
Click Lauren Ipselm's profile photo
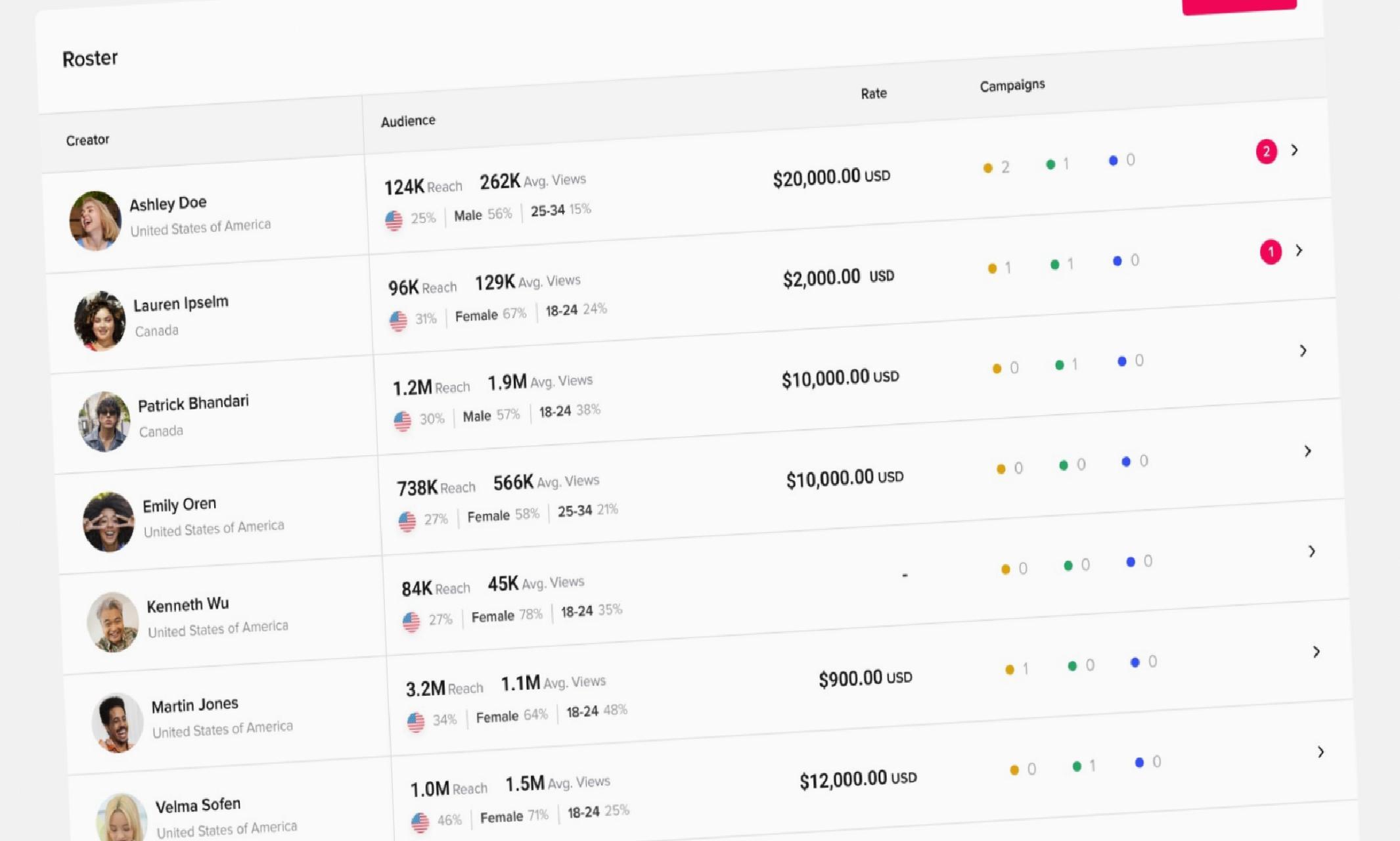pyautogui.click(x=100, y=321)
